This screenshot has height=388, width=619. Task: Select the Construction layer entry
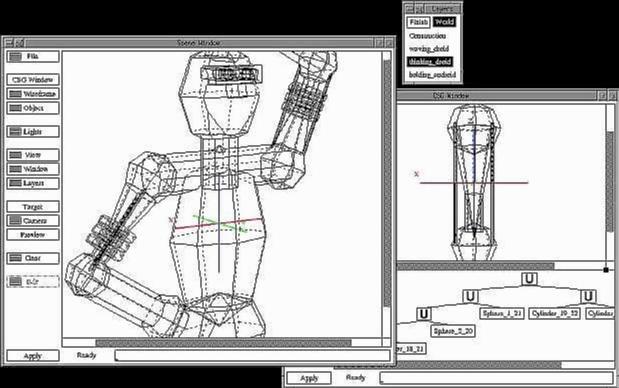pos(428,36)
